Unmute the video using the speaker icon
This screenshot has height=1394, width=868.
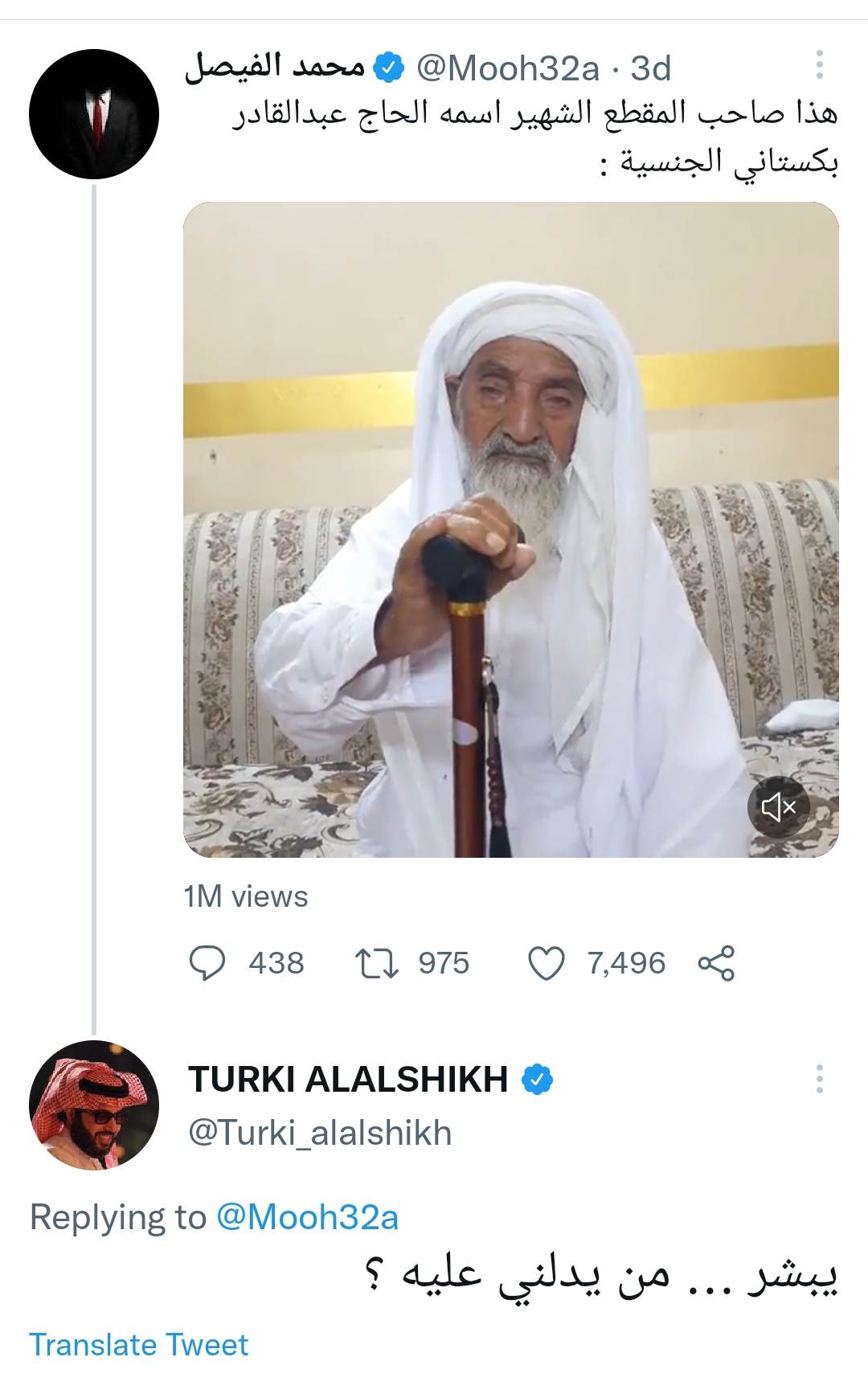click(x=778, y=806)
